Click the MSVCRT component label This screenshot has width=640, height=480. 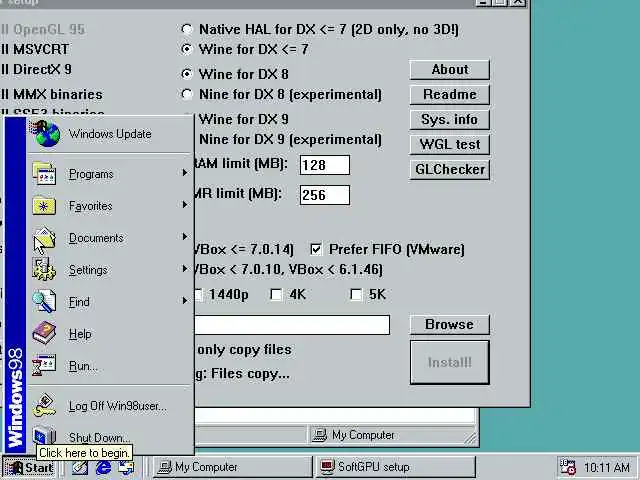coord(41,49)
